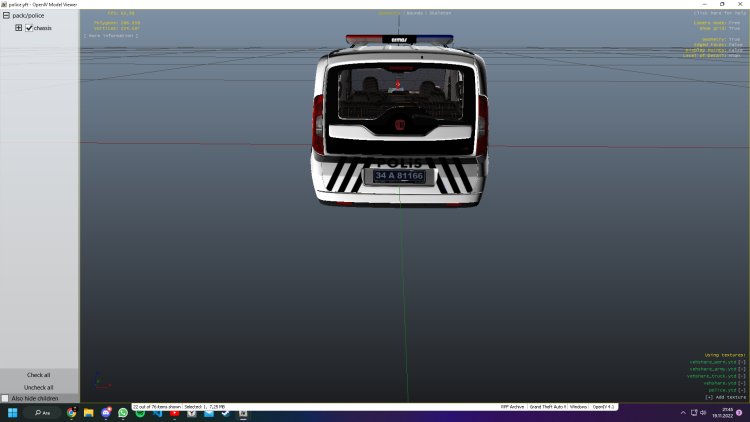
Task: Enable the Also hide children checkbox
Action: point(5,398)
